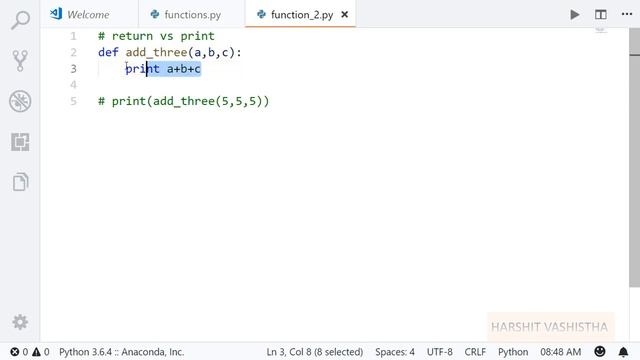Change indentation via Spaces: 4
Viewport: 640px width, 360px height.
tap(395, 352)
